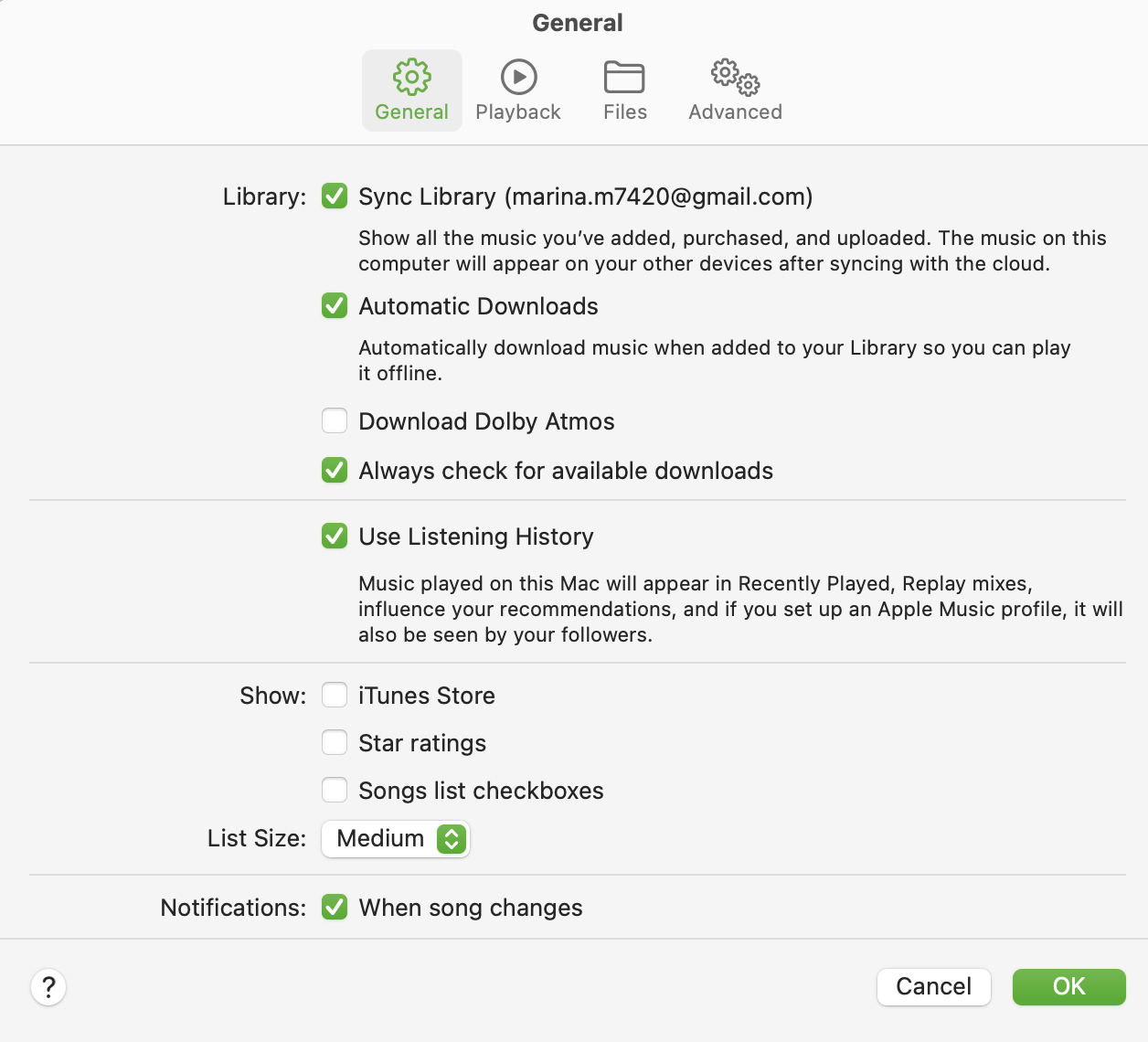Screen dimensions: 1148x1042
Task: Uncheck Automatic Downloads
Action: [x=335, y=306]
